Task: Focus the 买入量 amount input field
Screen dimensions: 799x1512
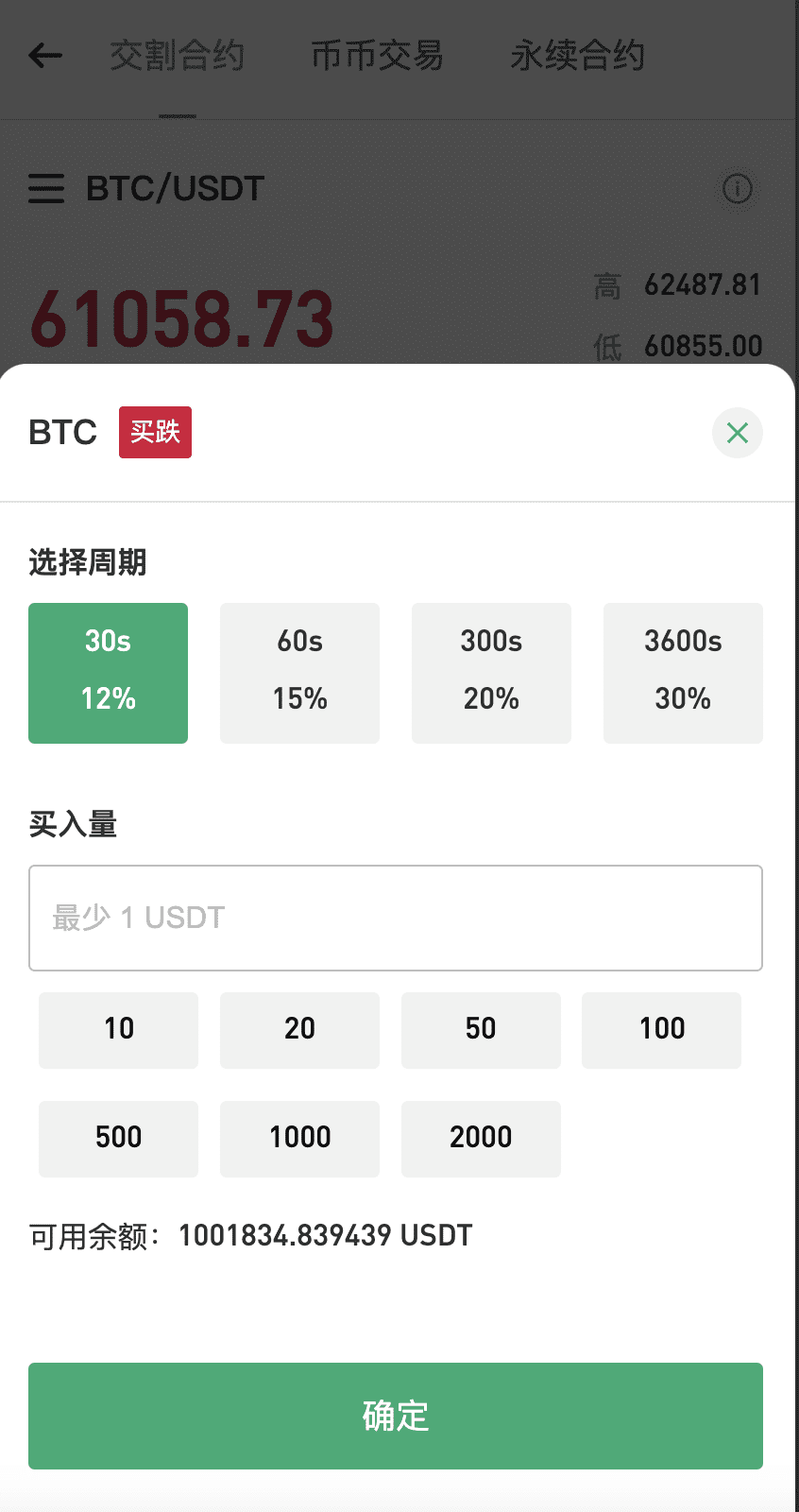Action: click(x=396, y=918)
